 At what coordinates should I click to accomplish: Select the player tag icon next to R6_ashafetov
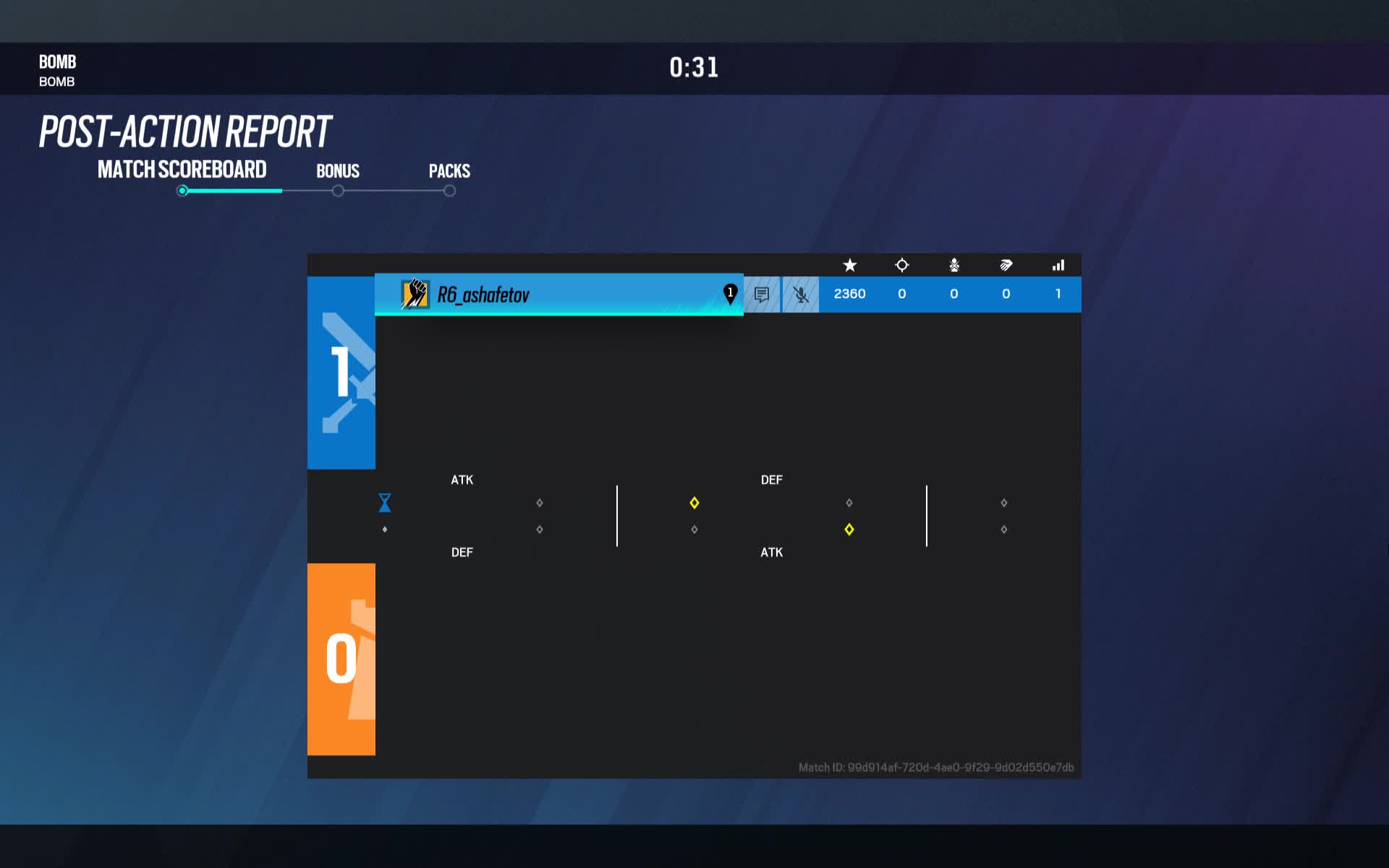tap(729, 293)
